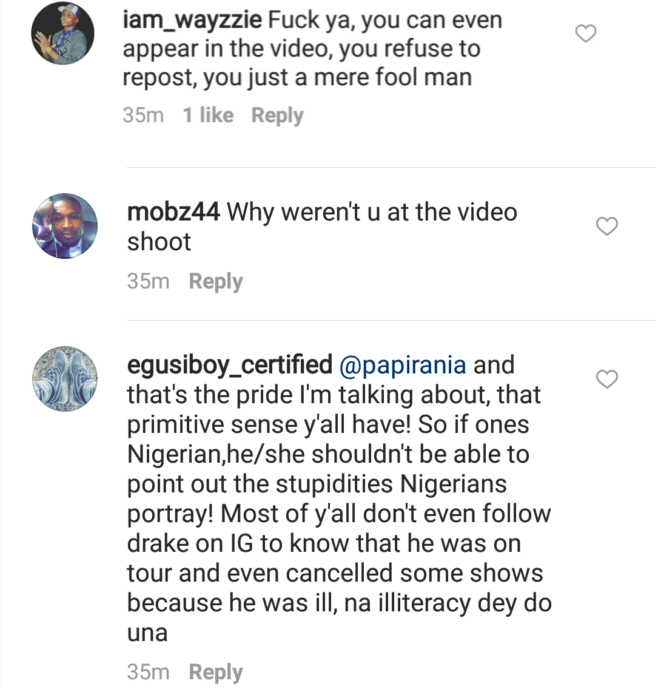Go to the iam_wayzzie username
Image resolution: width=656 pixels, height=688 pixels.
(192, 21)
